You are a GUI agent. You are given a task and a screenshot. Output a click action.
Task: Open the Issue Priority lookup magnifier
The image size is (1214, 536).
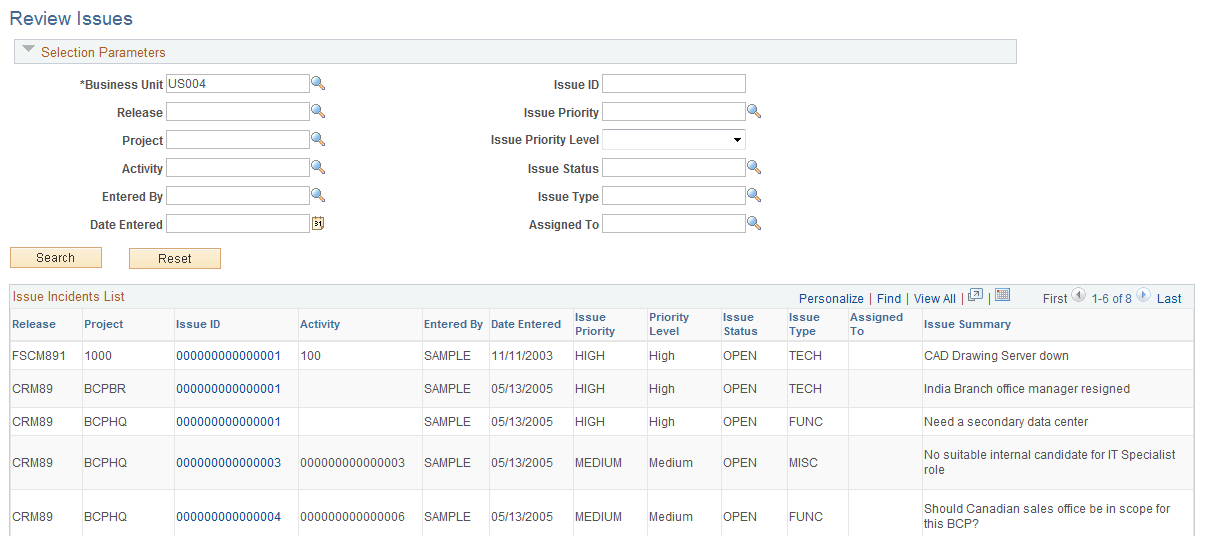point(754,112)
